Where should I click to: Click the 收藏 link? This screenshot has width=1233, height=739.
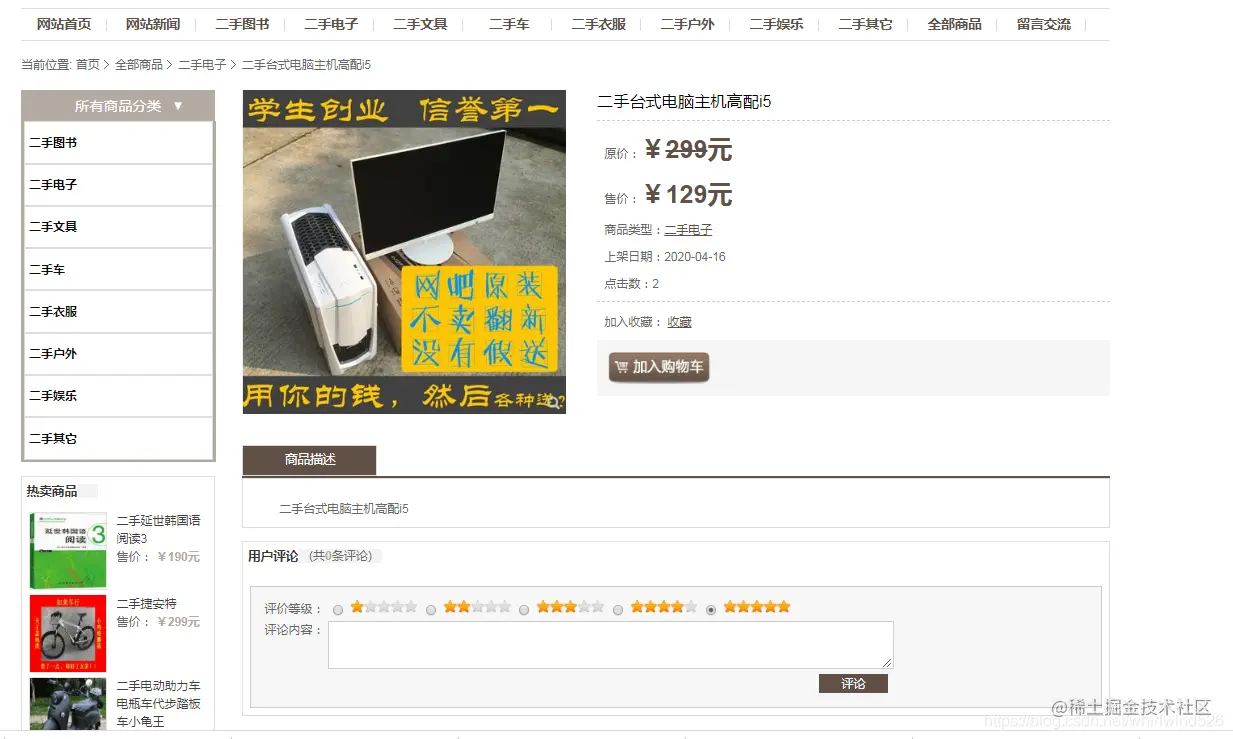coord(679,322)
